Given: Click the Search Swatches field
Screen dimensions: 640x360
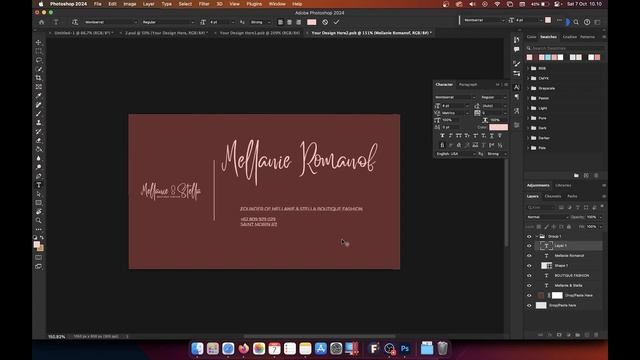Looking at the screenshot, I should point(565,48).
